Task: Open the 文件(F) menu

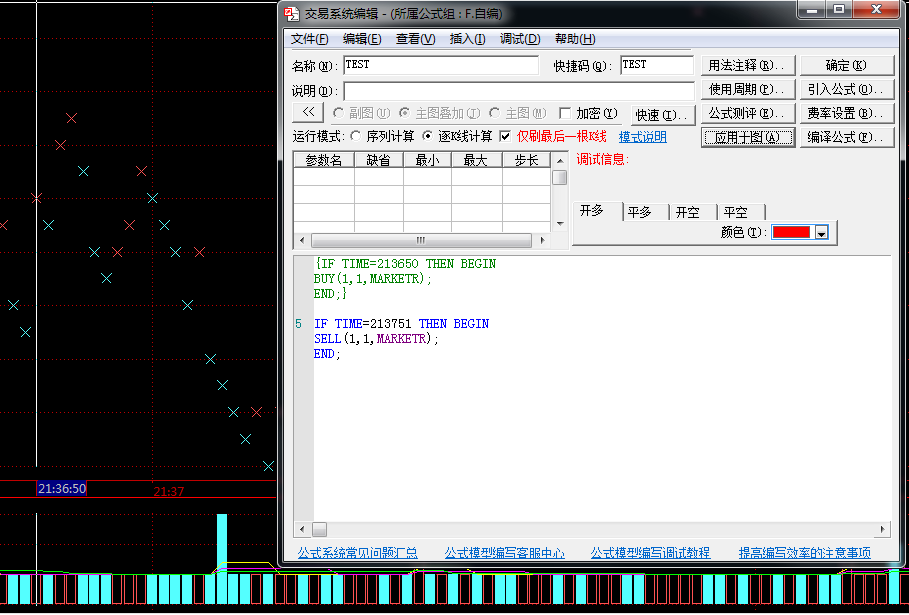Action: point(309,39)
